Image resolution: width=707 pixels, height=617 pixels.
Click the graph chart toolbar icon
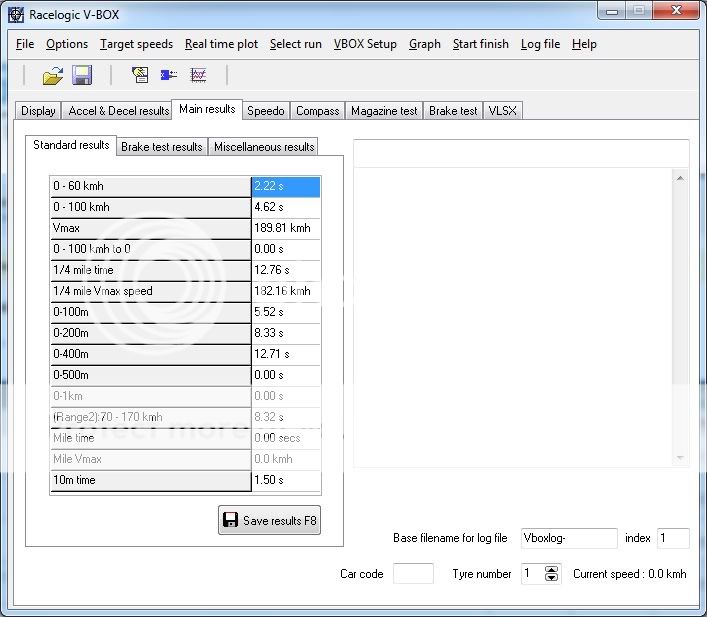click(x=198, y=75)
